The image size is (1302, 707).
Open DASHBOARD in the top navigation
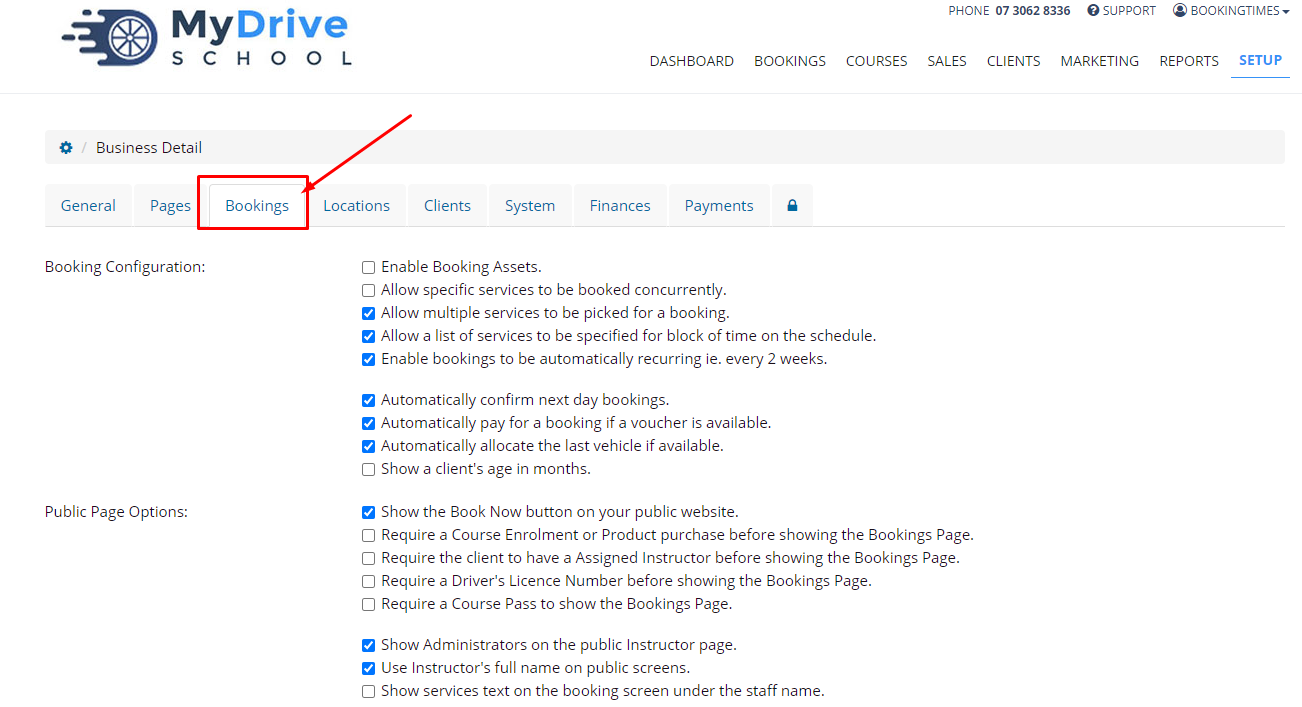(692, 61)
